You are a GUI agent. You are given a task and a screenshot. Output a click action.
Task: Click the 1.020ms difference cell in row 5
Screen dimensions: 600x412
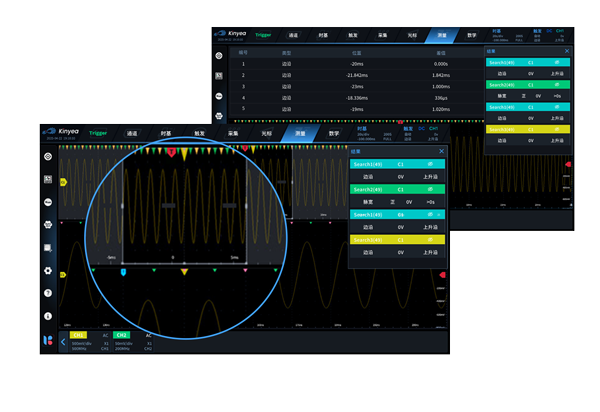click(x=441, y=109)
